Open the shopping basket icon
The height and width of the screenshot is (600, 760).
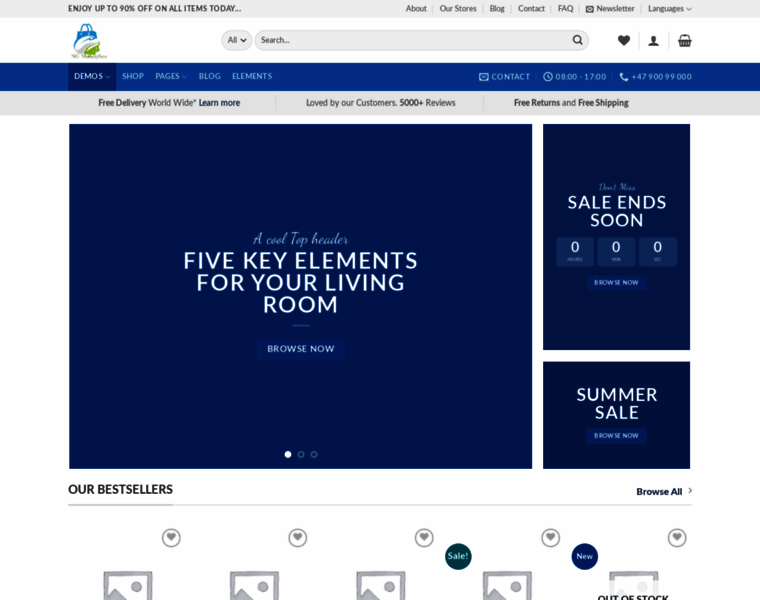(684, 40)
